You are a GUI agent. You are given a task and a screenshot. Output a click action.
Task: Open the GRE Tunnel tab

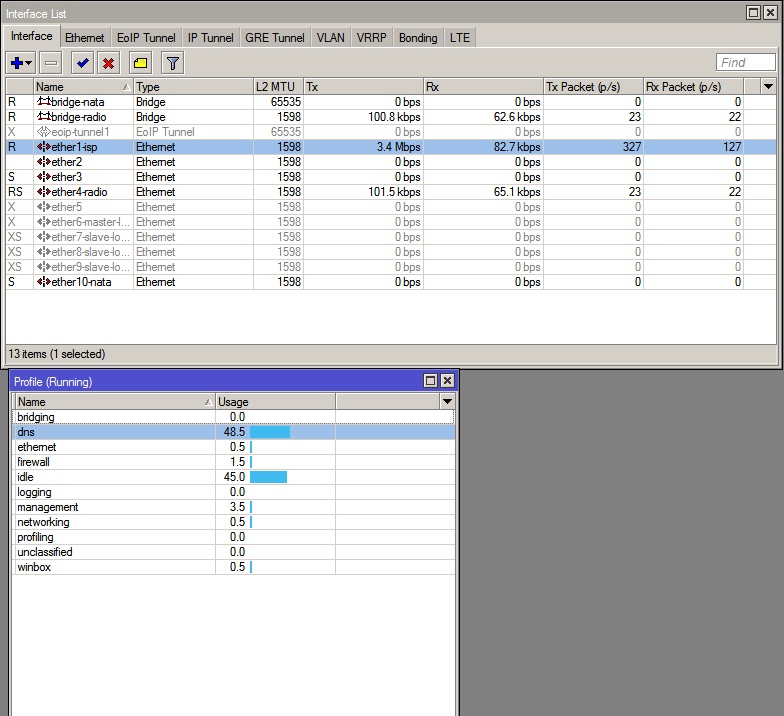point(274,38)
